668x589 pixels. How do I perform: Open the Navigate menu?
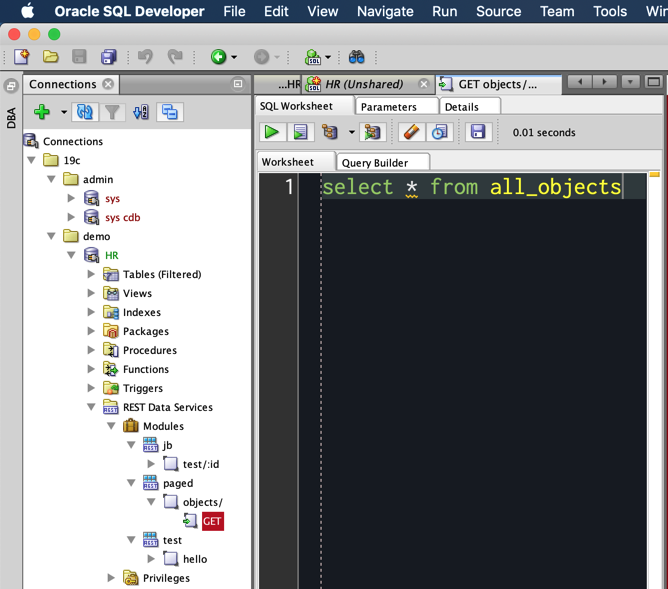click(x=385, y=11)
